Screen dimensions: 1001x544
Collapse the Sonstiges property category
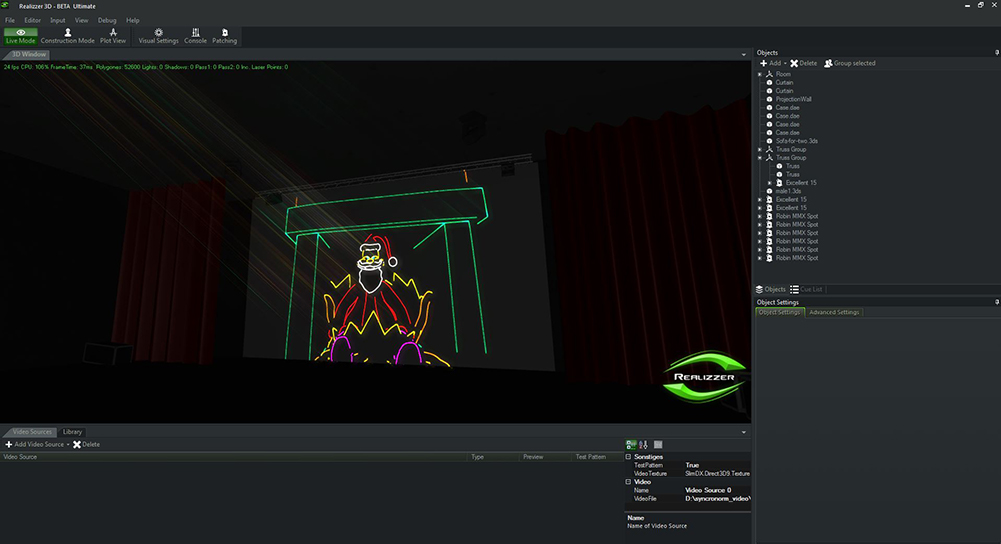click(628, 457)
